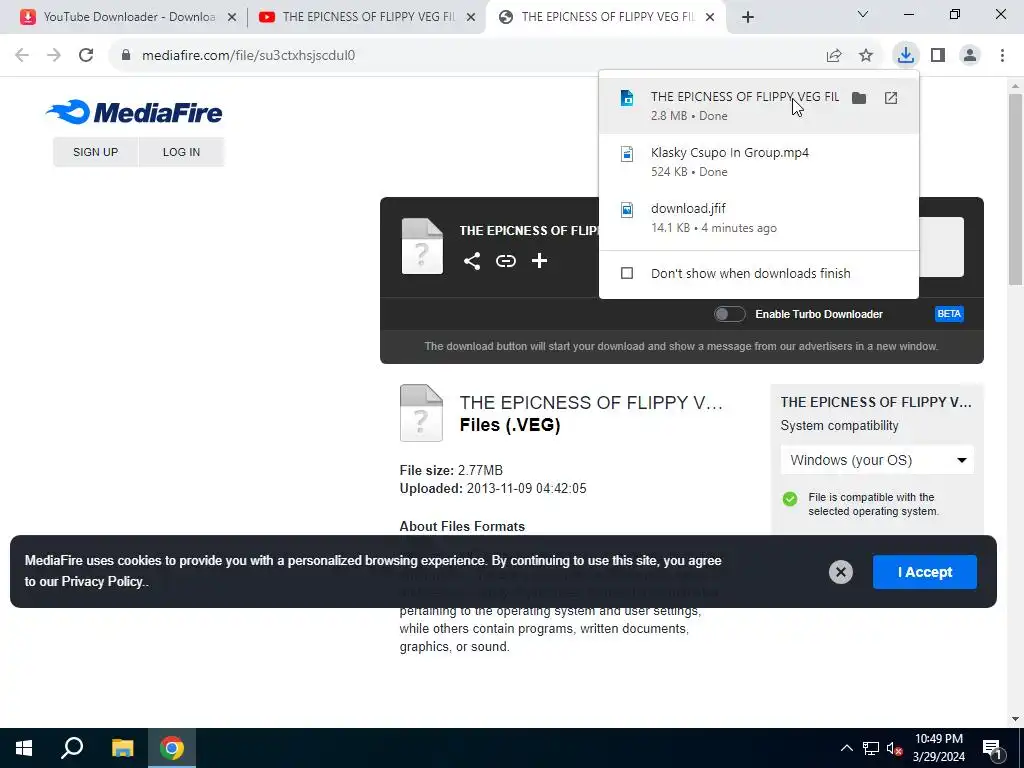The height and width of the screenshot is (768, 1024).
Task: Click the BETA badge next to Turbo Downloader
Action: click(x=949, y=314)
